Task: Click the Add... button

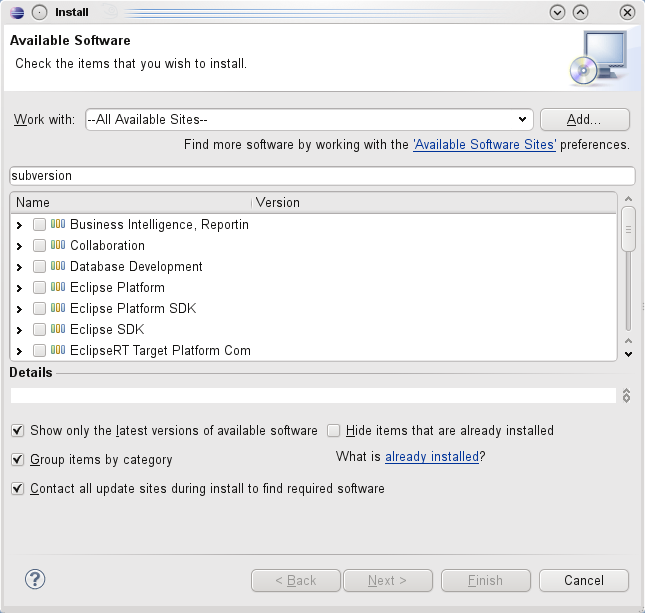Action: coord(585,119)
